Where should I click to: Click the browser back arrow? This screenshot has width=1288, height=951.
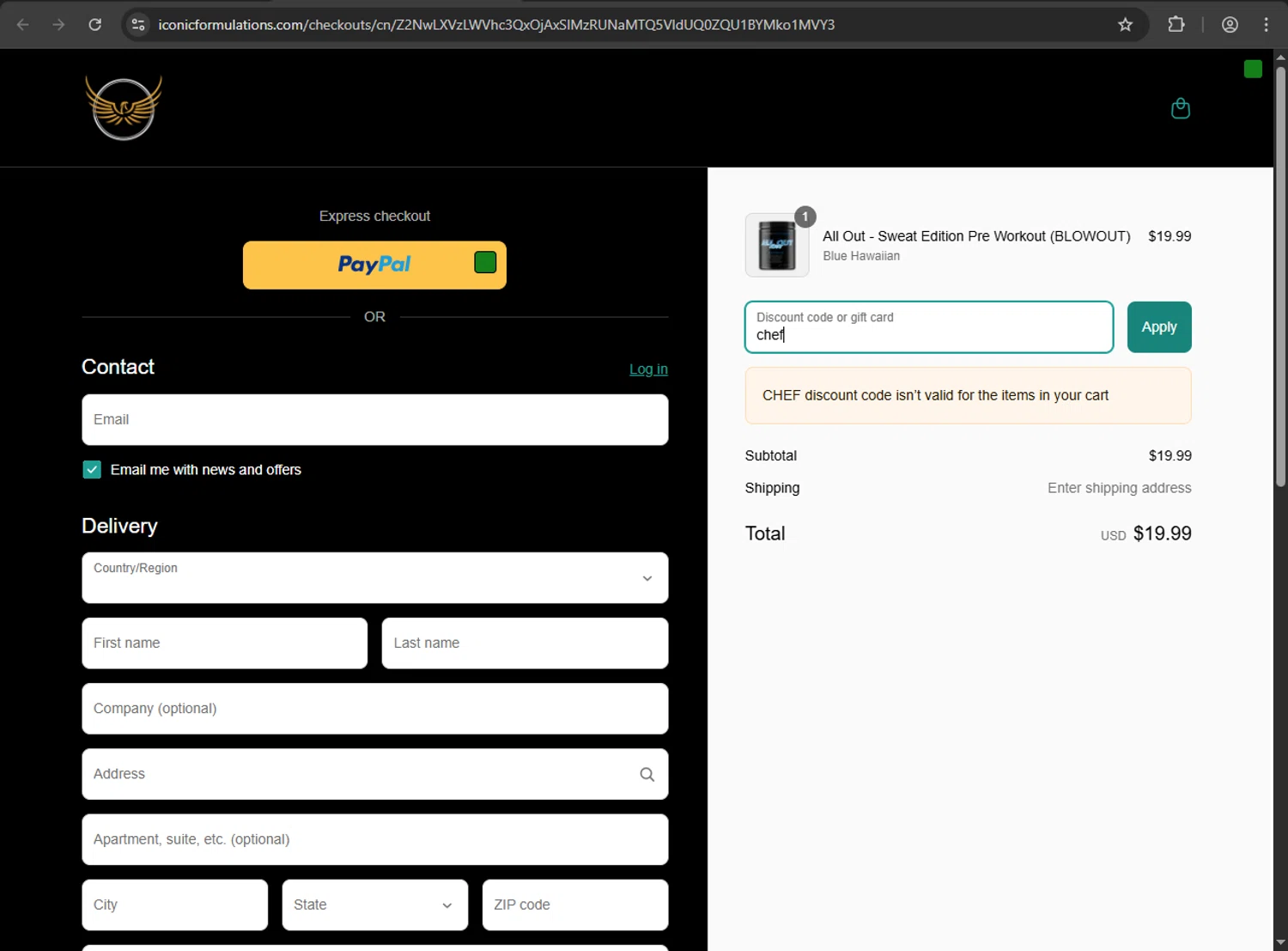point(23,25)
